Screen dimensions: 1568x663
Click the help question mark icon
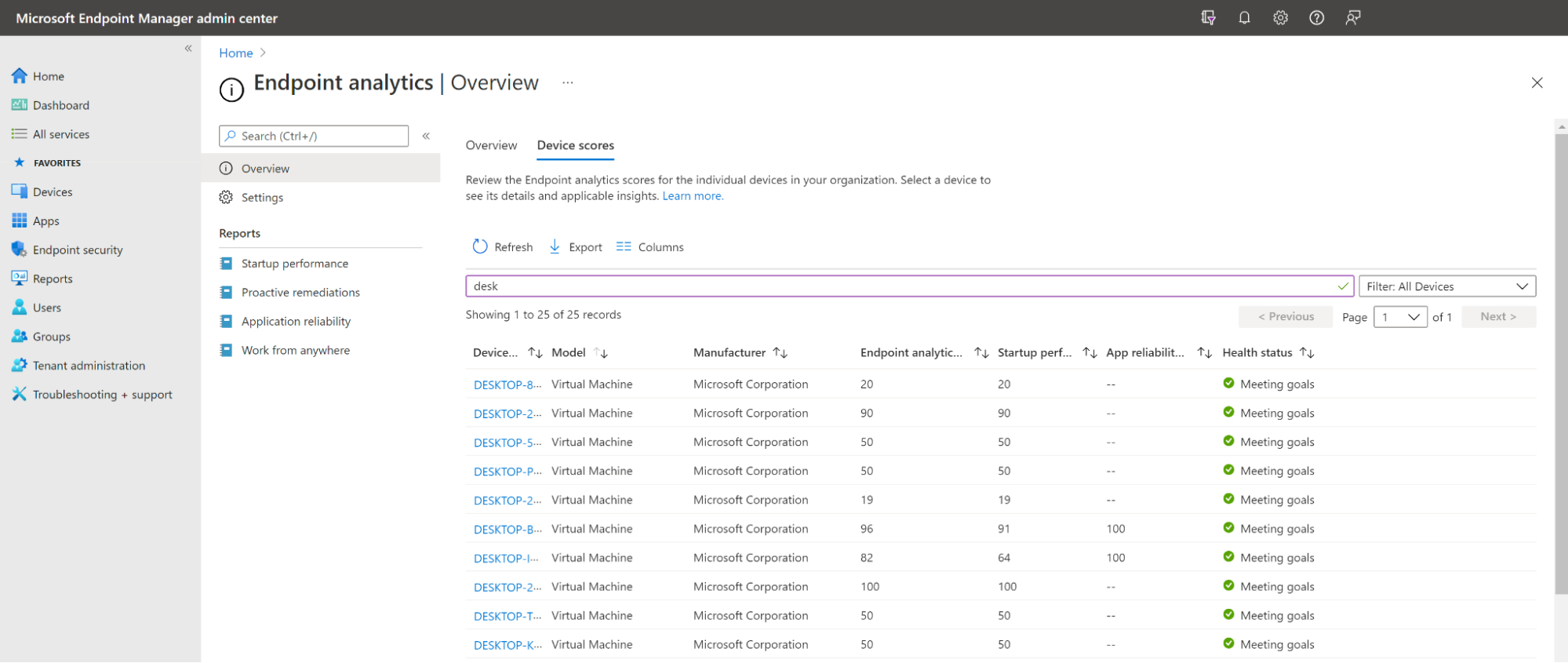[1317, 18]
